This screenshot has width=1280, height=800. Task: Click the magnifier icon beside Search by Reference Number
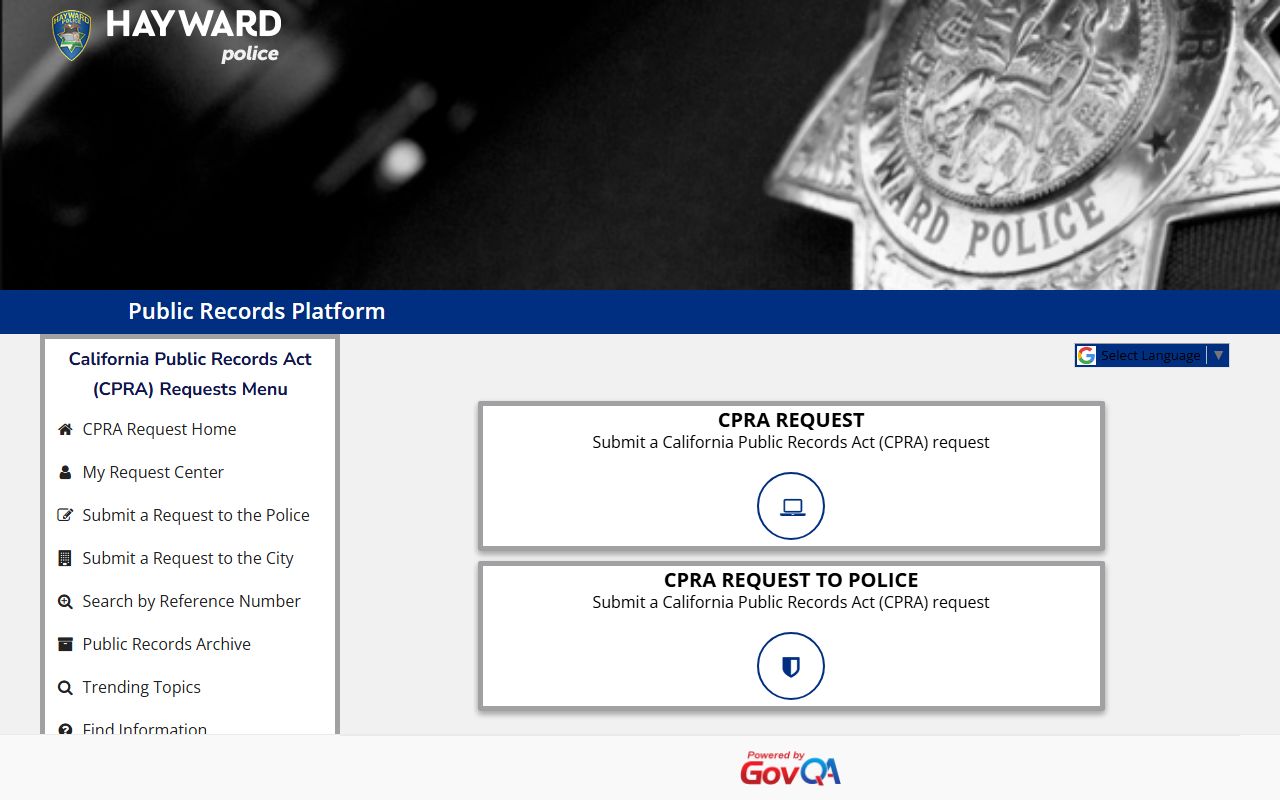pyautogui.click(x=65, y=601)
